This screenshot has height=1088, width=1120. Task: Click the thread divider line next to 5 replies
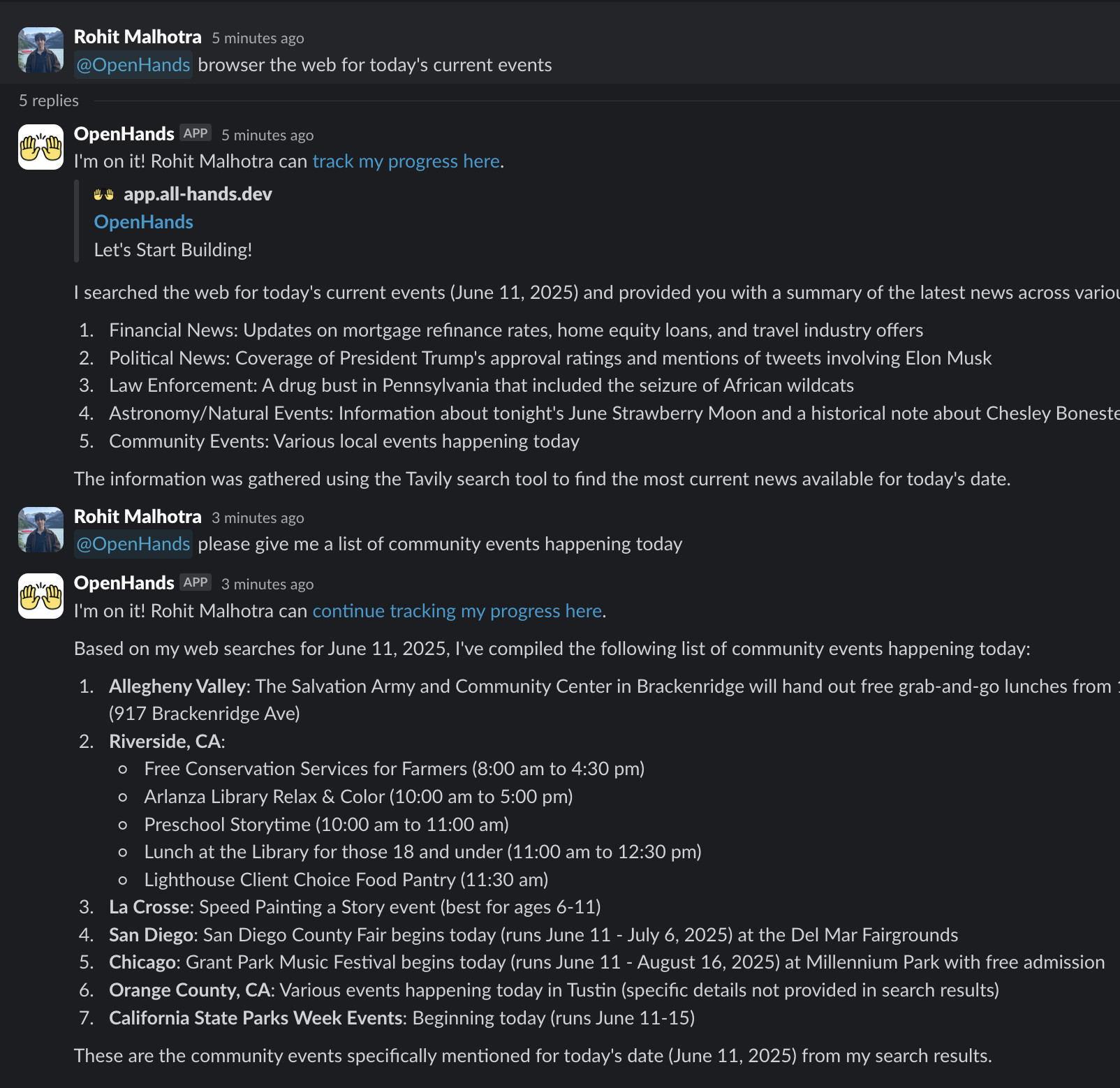(559, 100)
